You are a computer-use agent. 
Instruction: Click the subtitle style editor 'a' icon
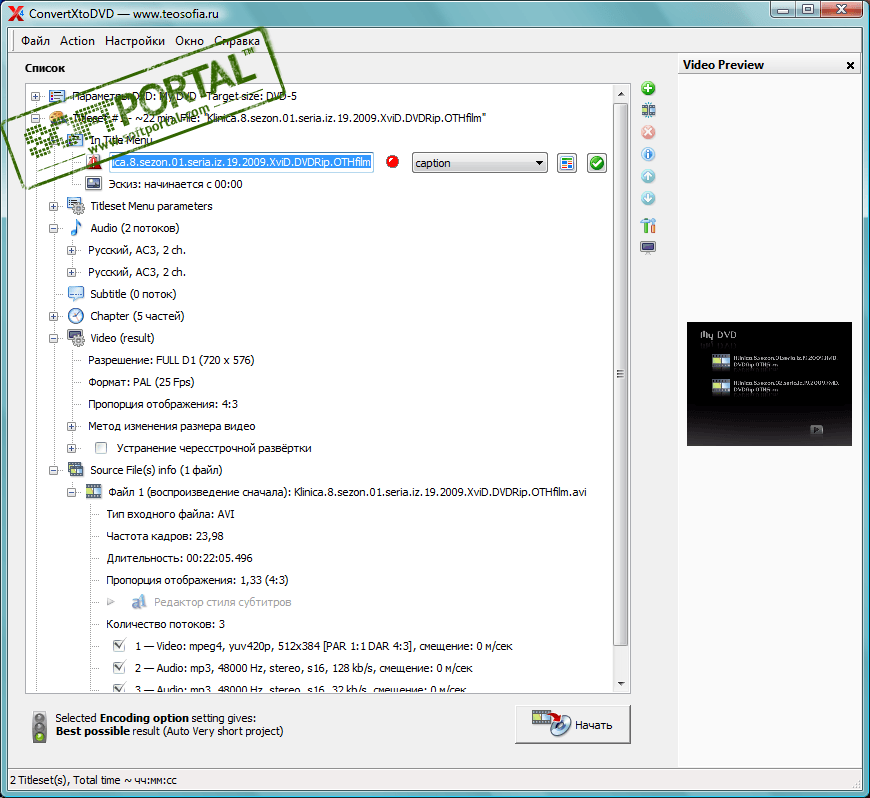coord(139,602)
